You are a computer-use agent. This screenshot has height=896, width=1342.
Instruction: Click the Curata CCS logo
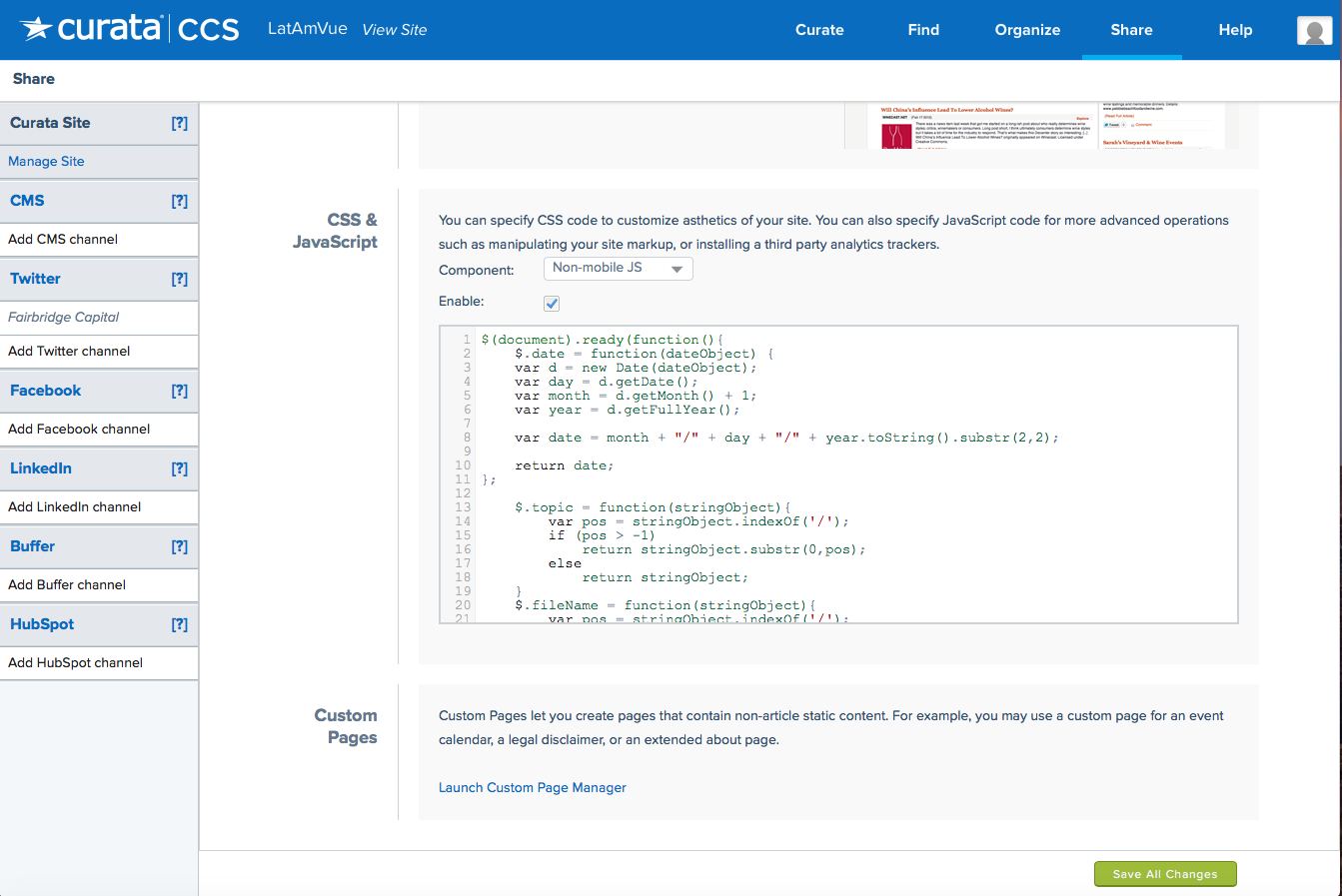coord(130,29)
